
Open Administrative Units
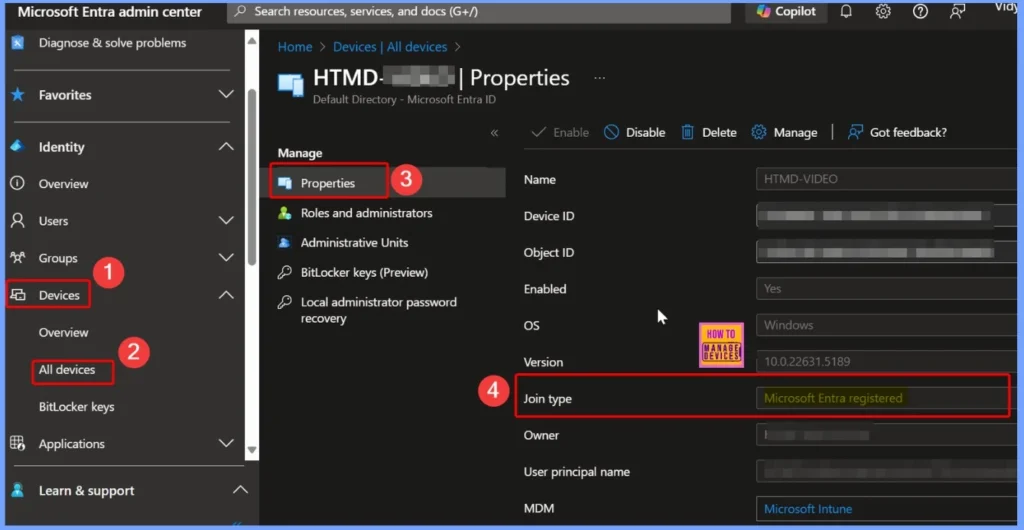click(355, 243)
